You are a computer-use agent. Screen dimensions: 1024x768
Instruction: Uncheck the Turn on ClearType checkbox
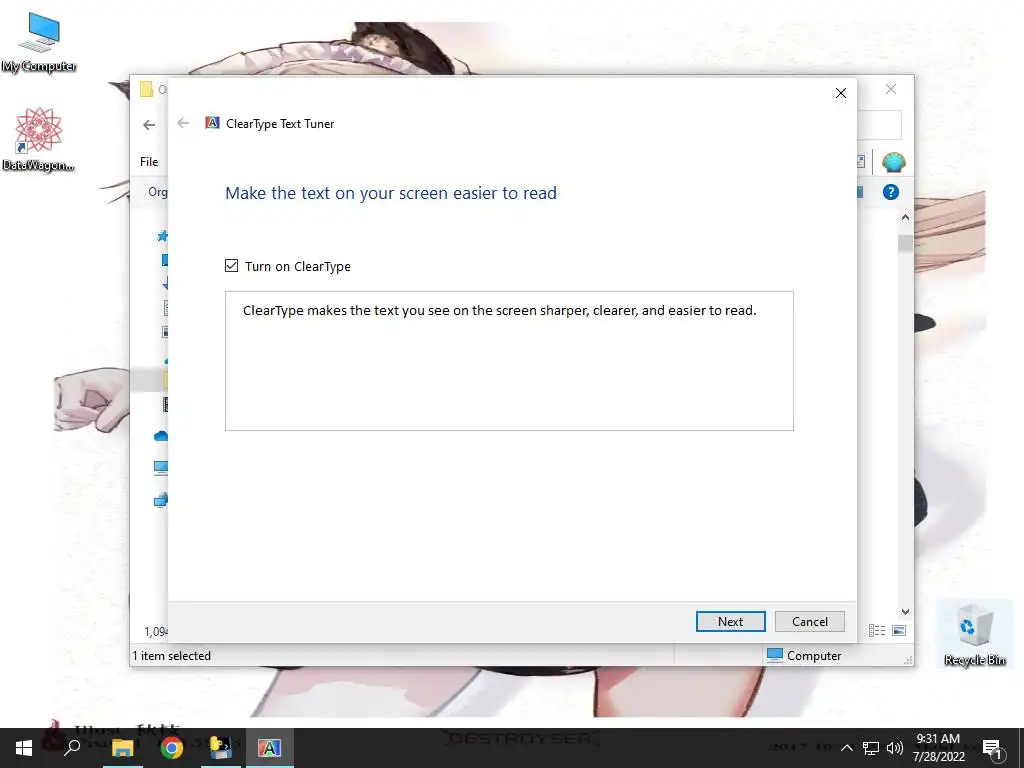(231, 266)
